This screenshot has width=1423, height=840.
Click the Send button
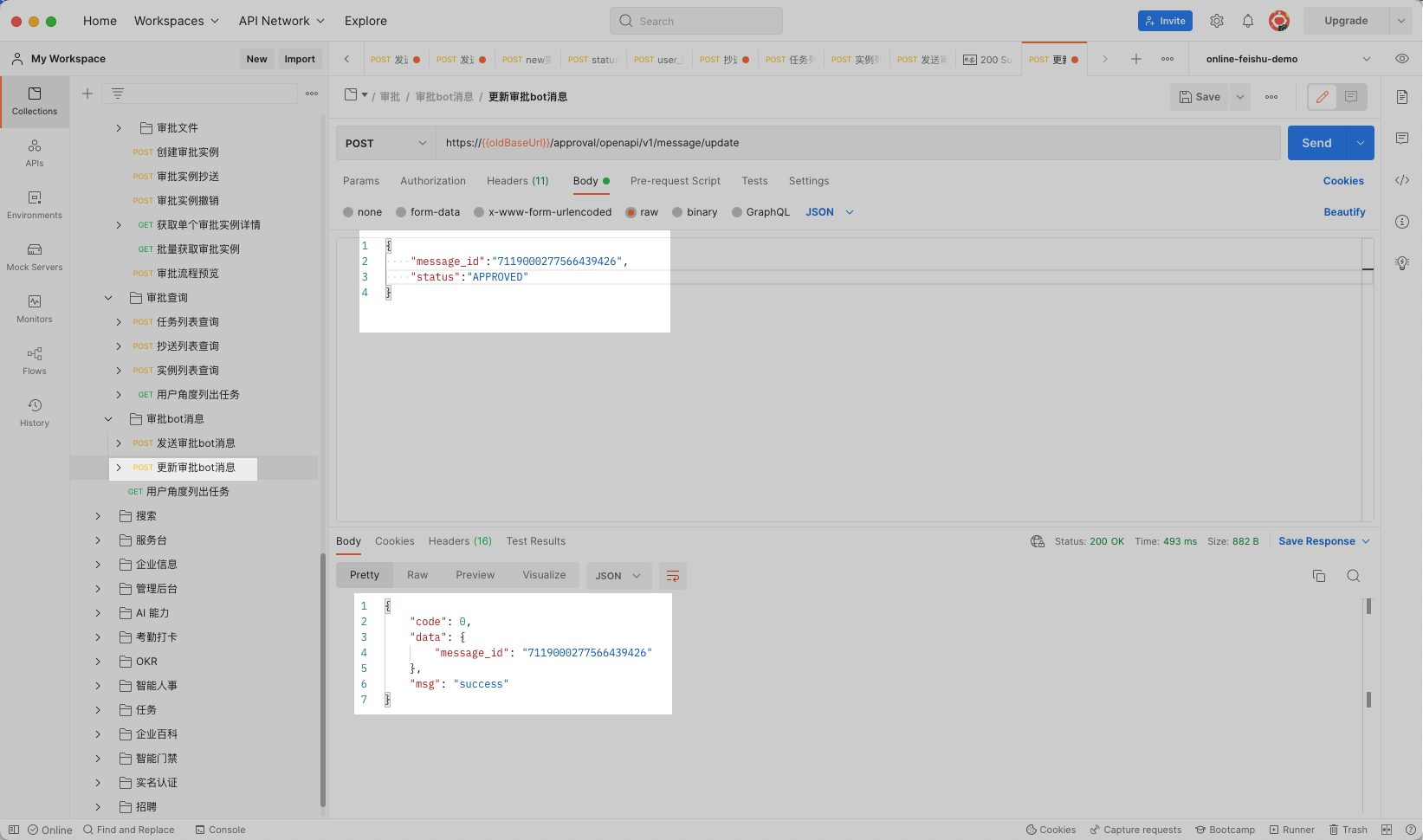point(1316,142)
